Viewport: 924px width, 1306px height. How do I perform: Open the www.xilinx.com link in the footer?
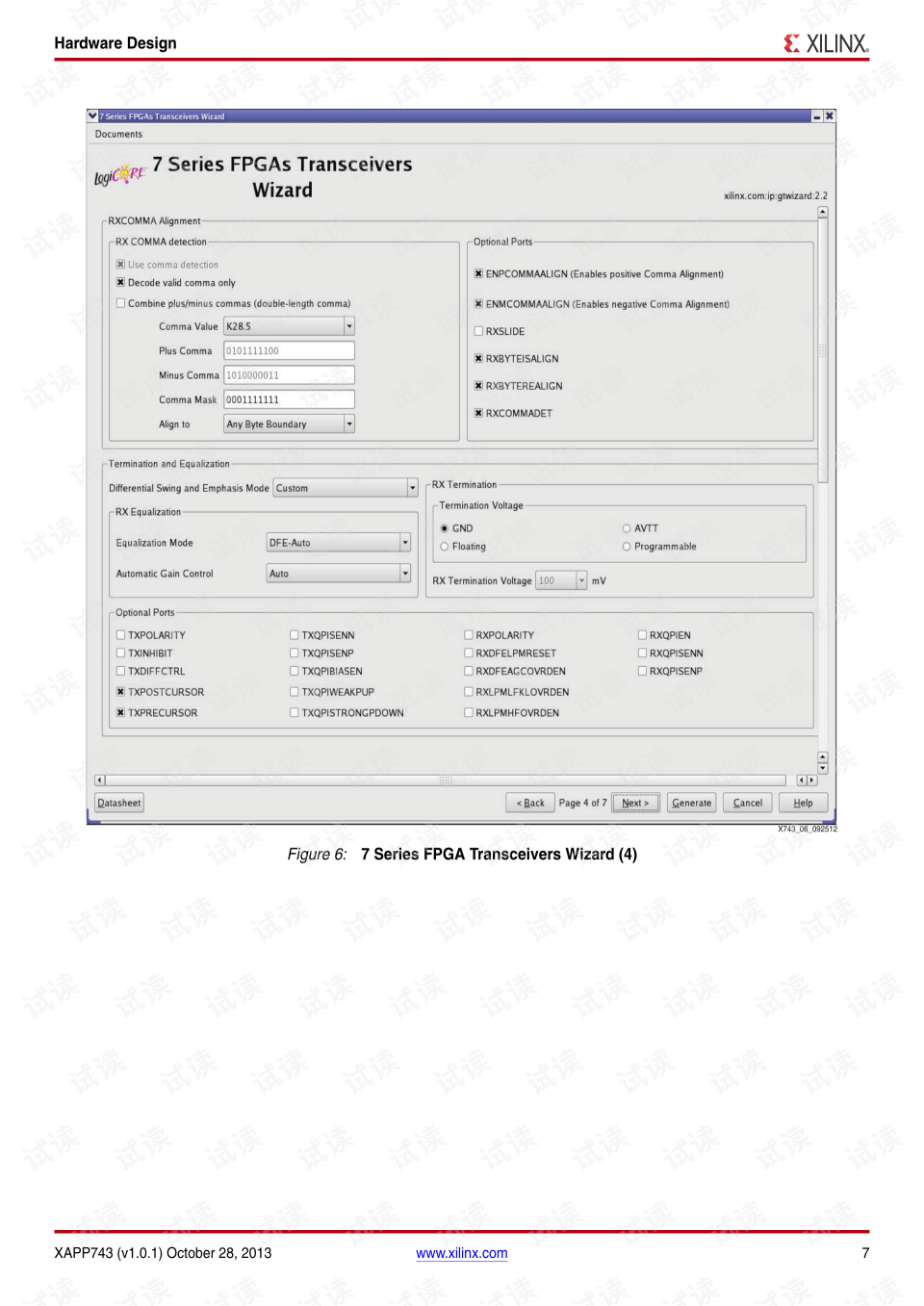pos(462,1253)
